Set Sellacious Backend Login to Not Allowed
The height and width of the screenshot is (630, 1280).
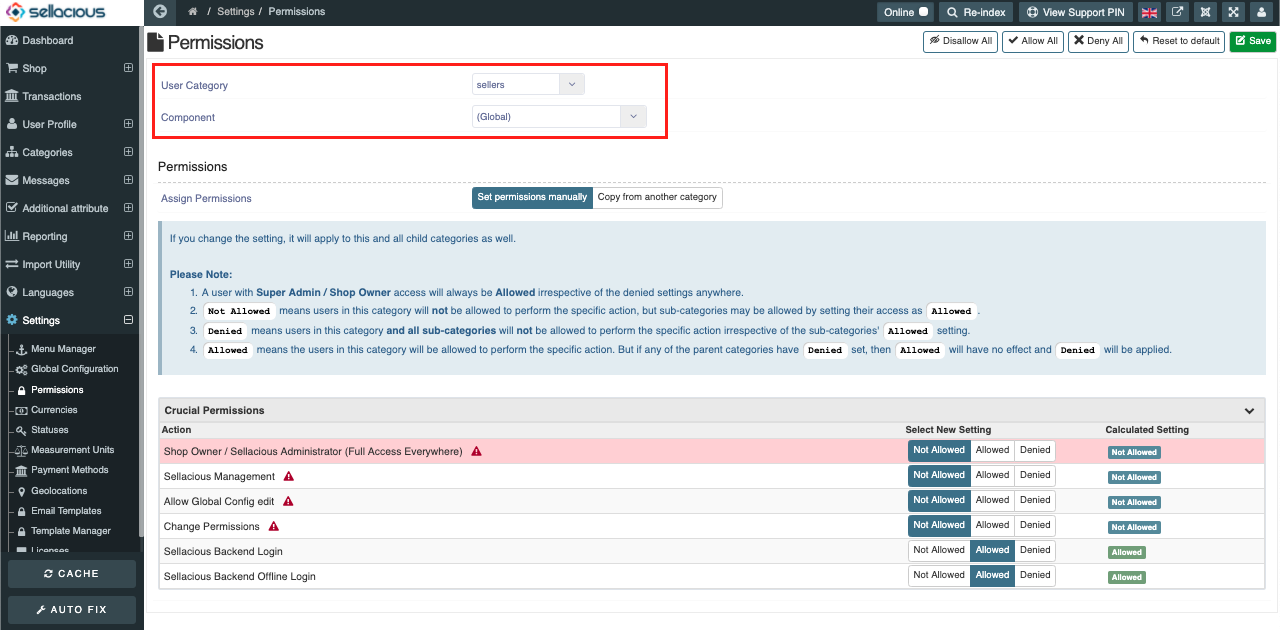tap(939, 551)
